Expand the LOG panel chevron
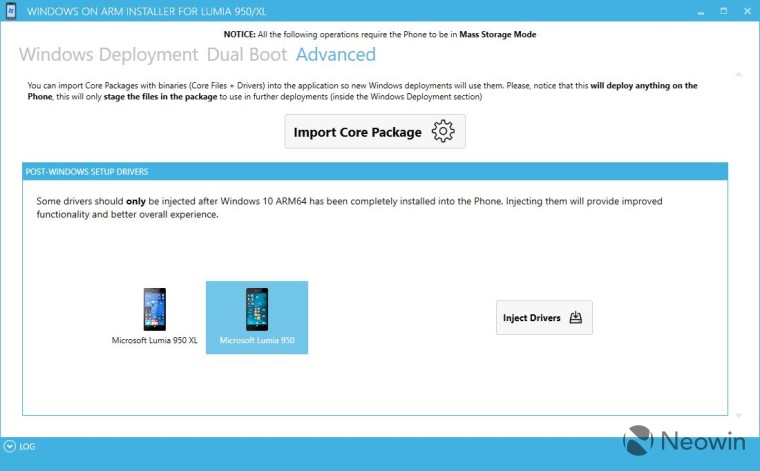This screenshot has height=471, width=760. coord(9,446)
